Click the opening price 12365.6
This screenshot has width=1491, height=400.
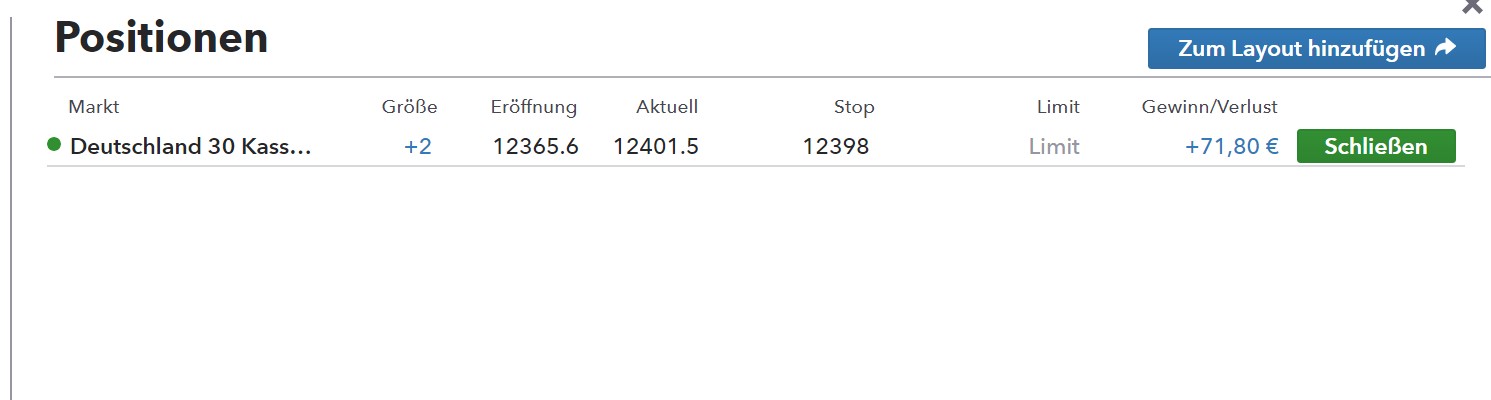point(535,147)
